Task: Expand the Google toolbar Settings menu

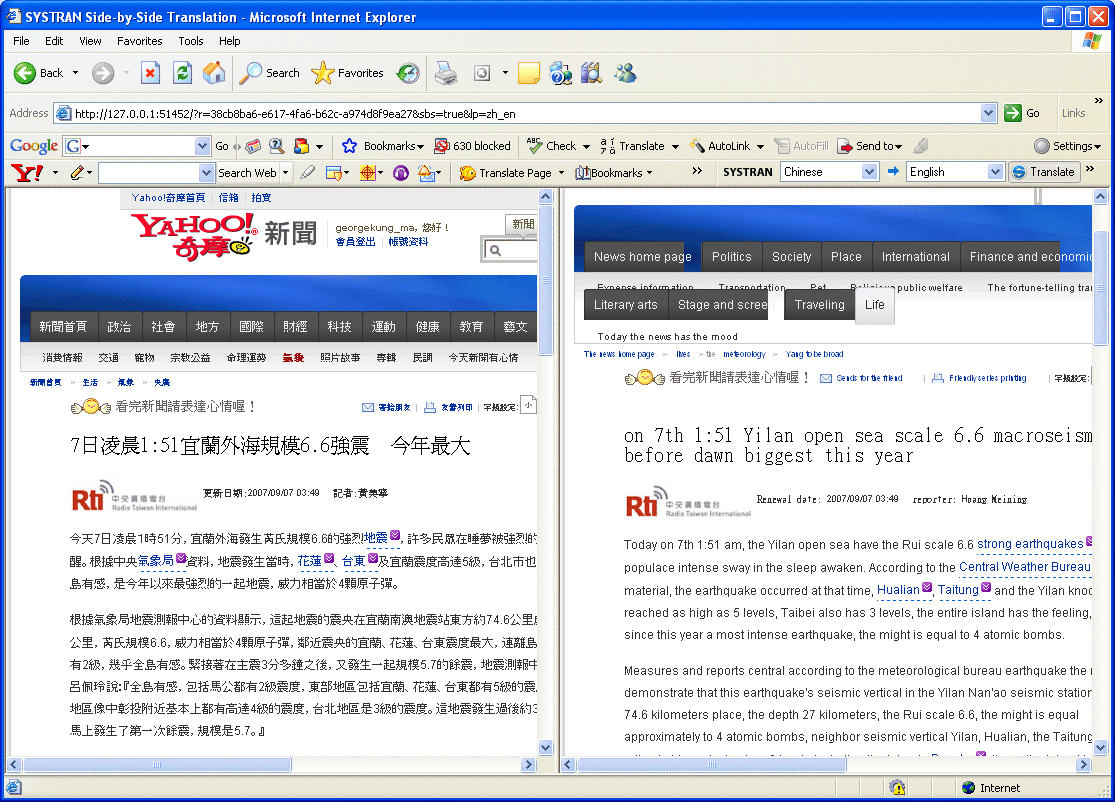Action: click(1067, 146)
